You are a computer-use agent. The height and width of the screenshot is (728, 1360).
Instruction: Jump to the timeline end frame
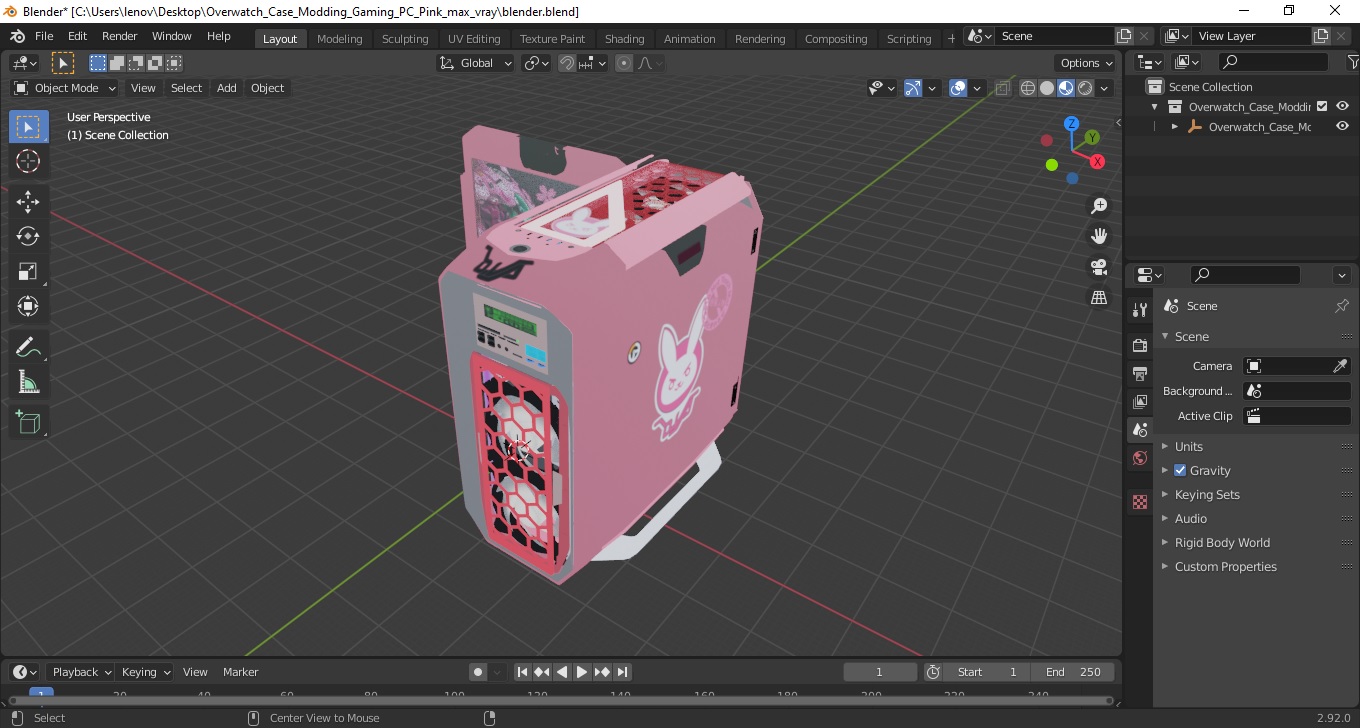coord(622,672)
